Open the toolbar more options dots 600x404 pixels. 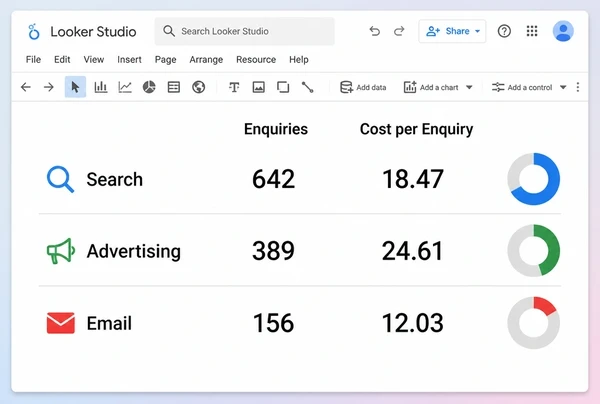pos(578,87)
